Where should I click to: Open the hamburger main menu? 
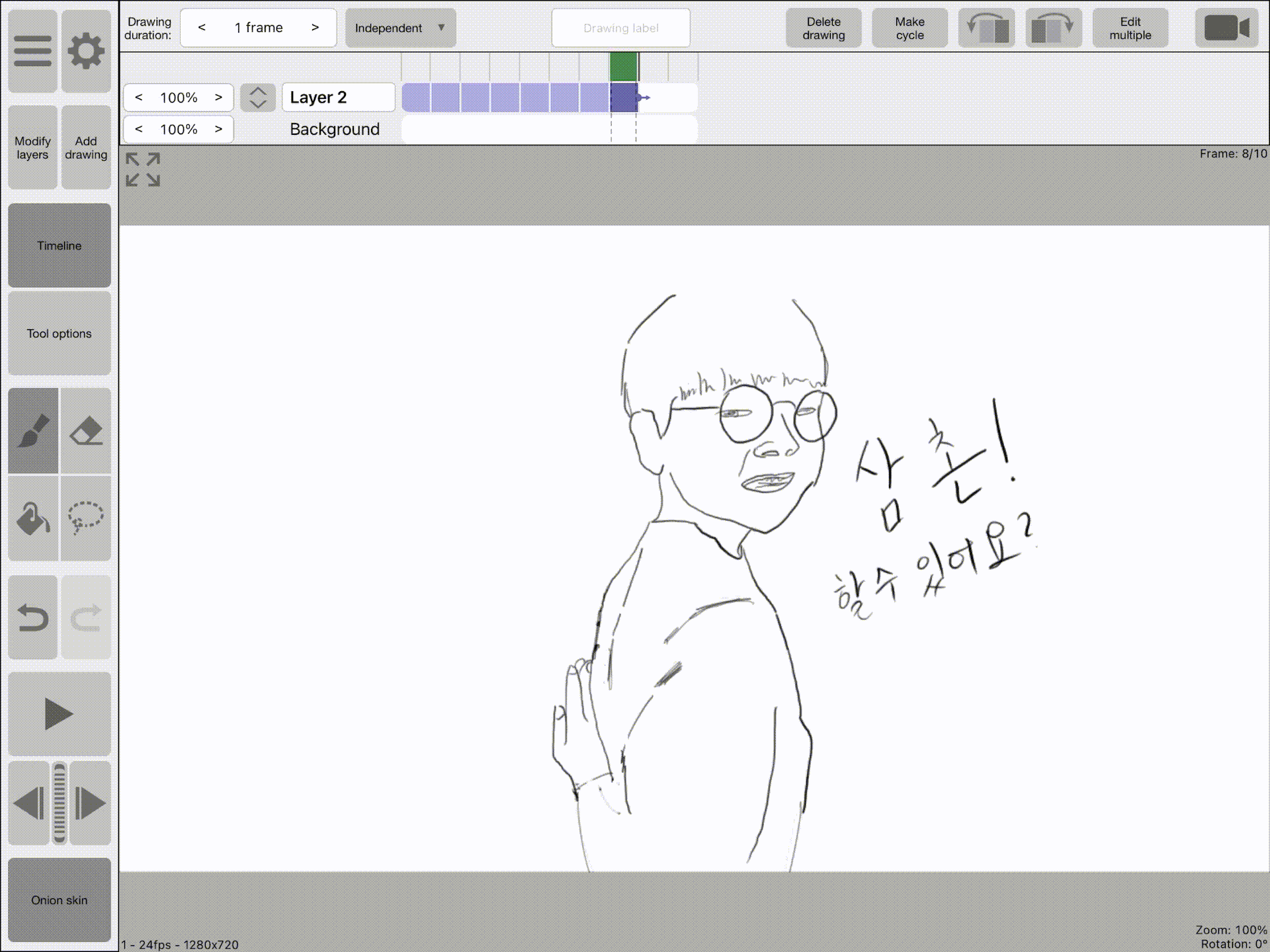(x=32, y=51)
